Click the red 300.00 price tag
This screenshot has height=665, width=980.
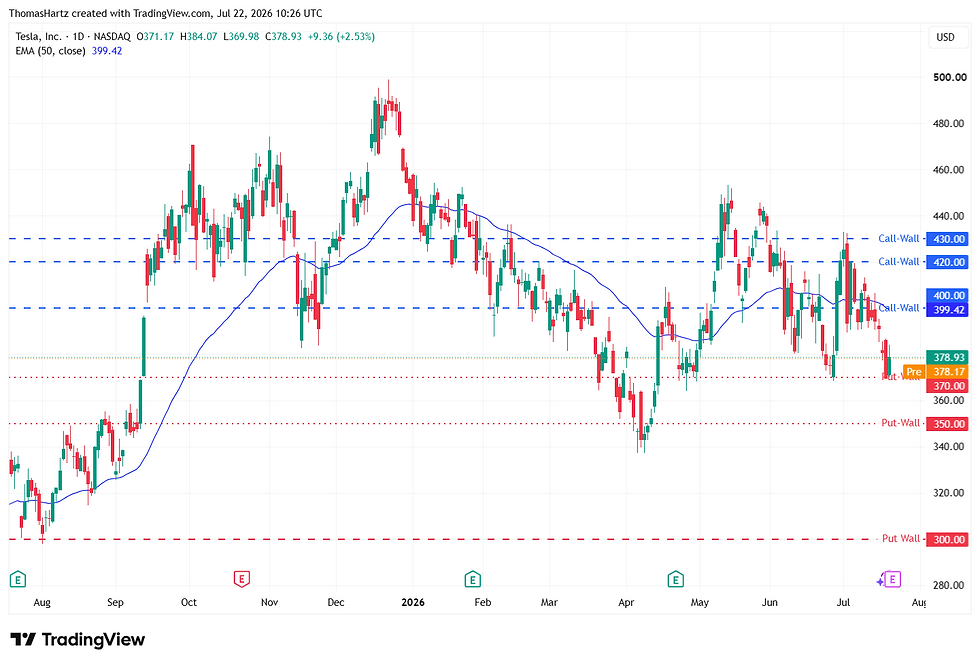(948, 539)
